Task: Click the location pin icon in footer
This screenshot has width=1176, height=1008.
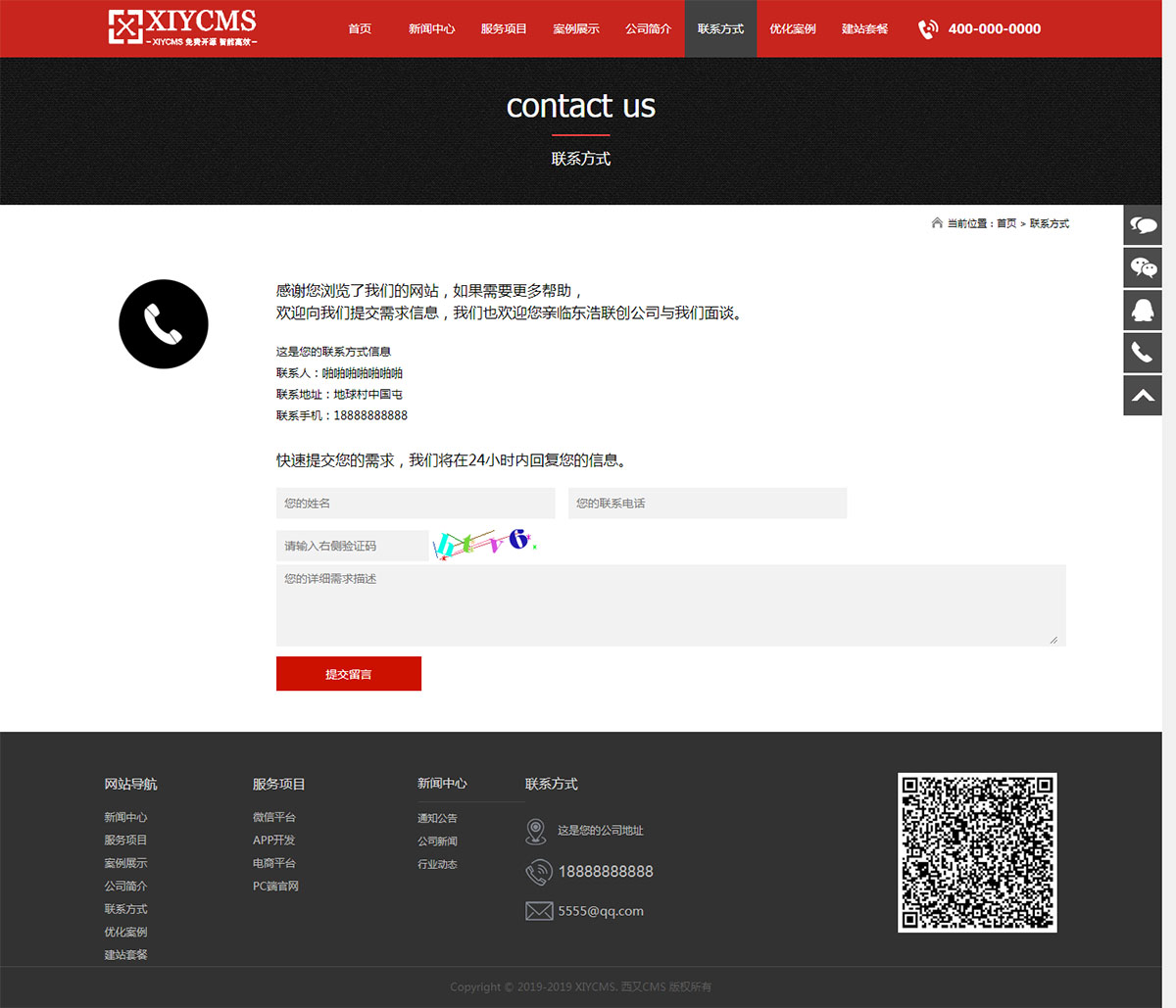Action: pos(536,831)
